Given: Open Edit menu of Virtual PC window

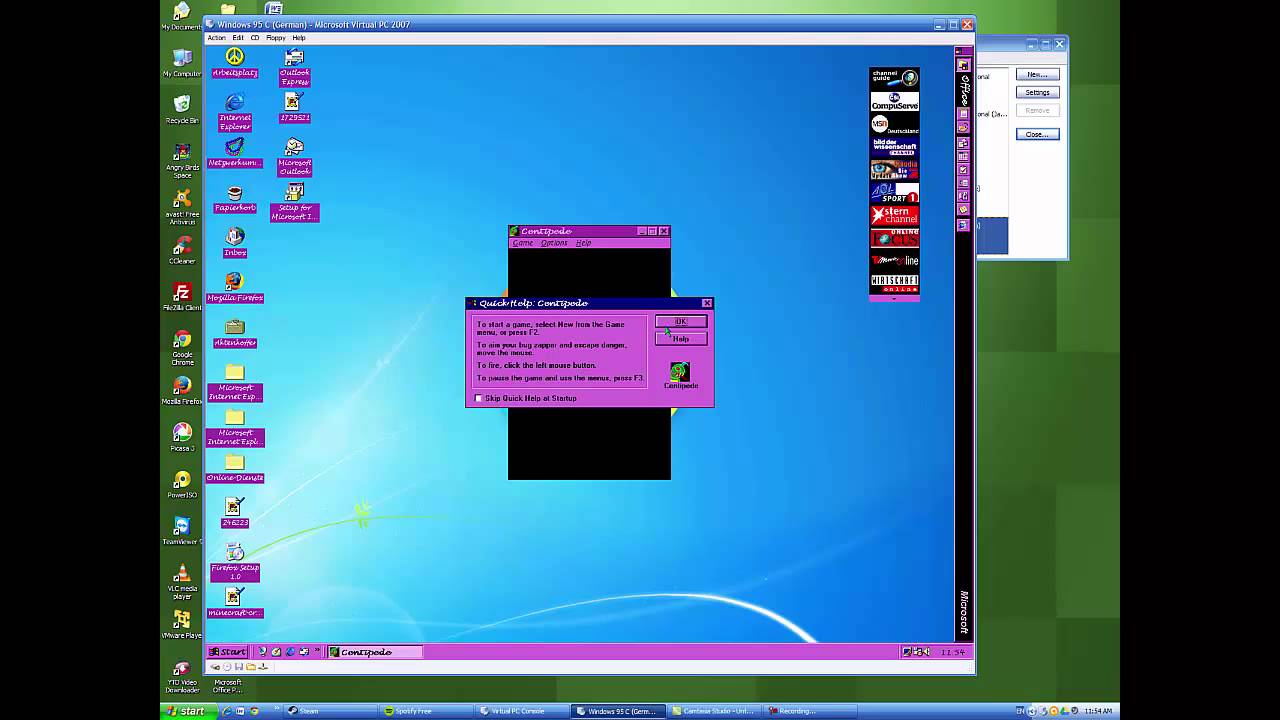Looking at the screenshot, I should pyautogui.click(x=238, y=38).
